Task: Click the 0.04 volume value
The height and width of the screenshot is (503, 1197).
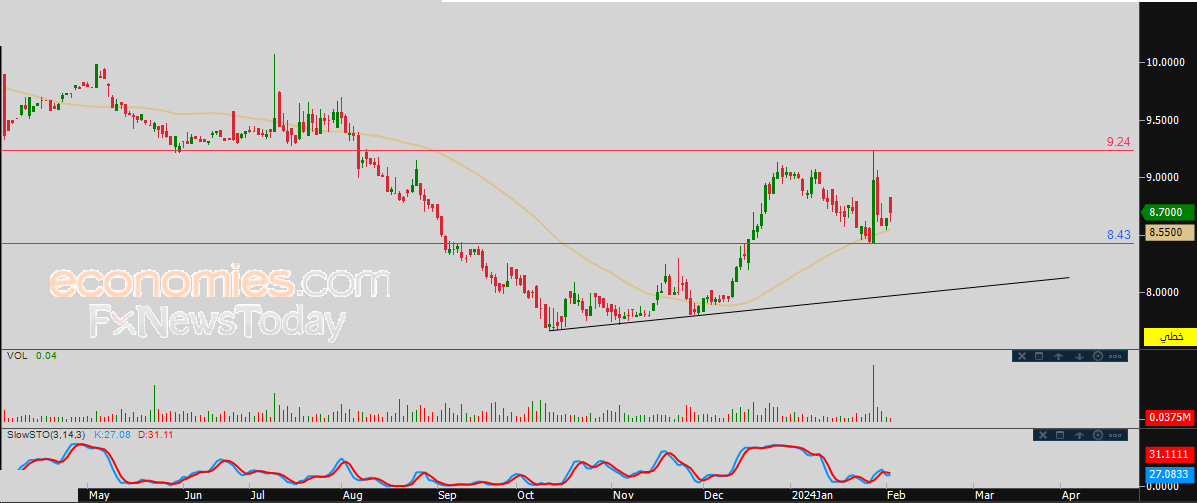Action: (x=45, y=356)
